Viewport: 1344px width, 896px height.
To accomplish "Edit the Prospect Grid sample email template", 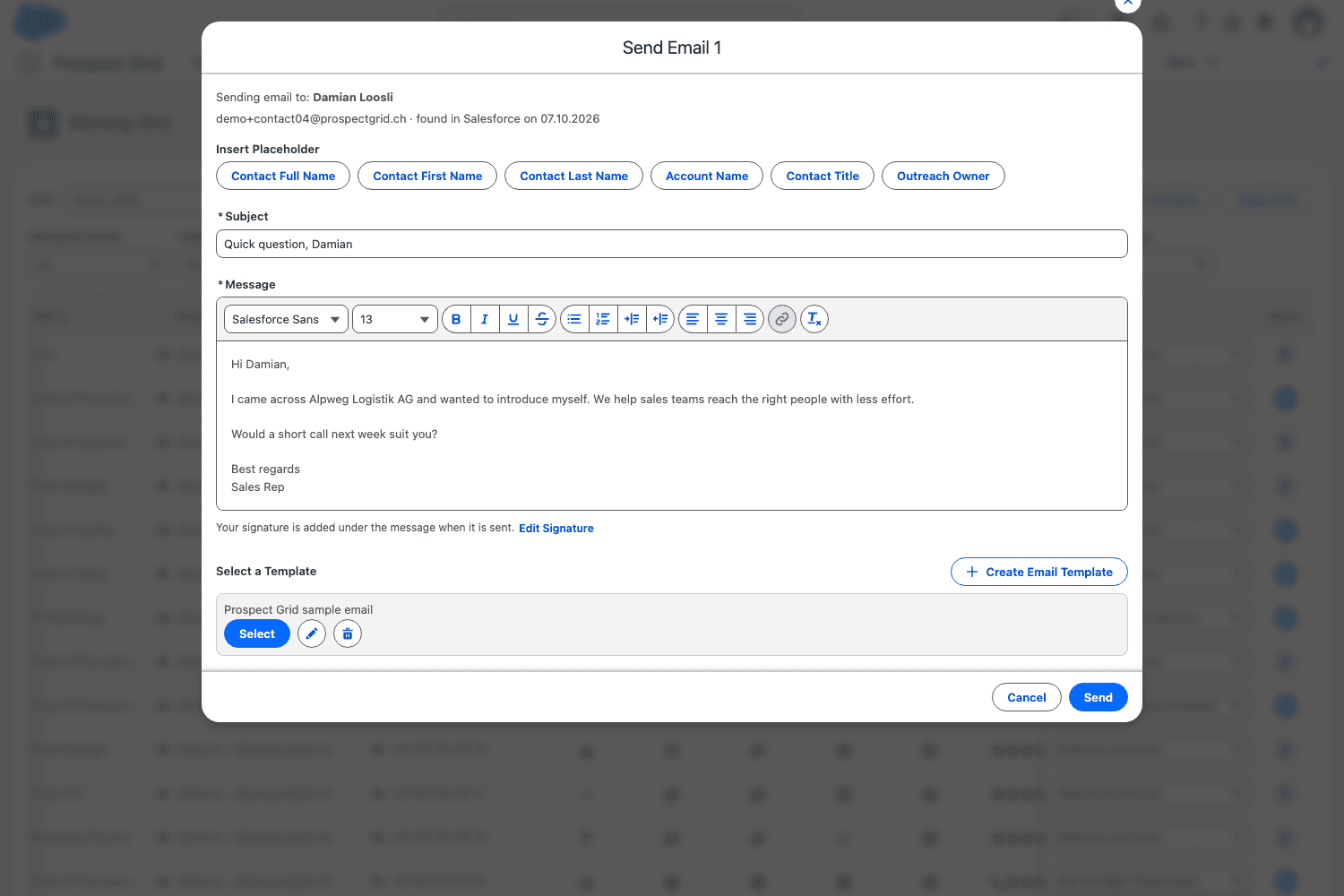I will [x=312, y=634].
